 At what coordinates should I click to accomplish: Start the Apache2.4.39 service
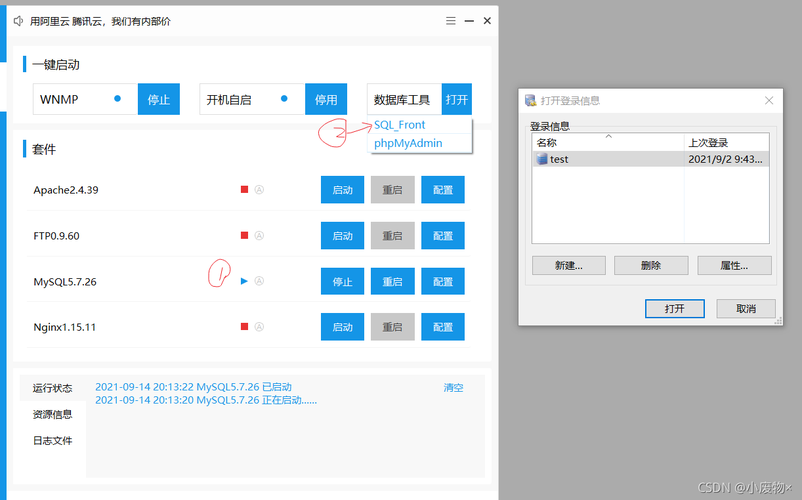point(342,190)
